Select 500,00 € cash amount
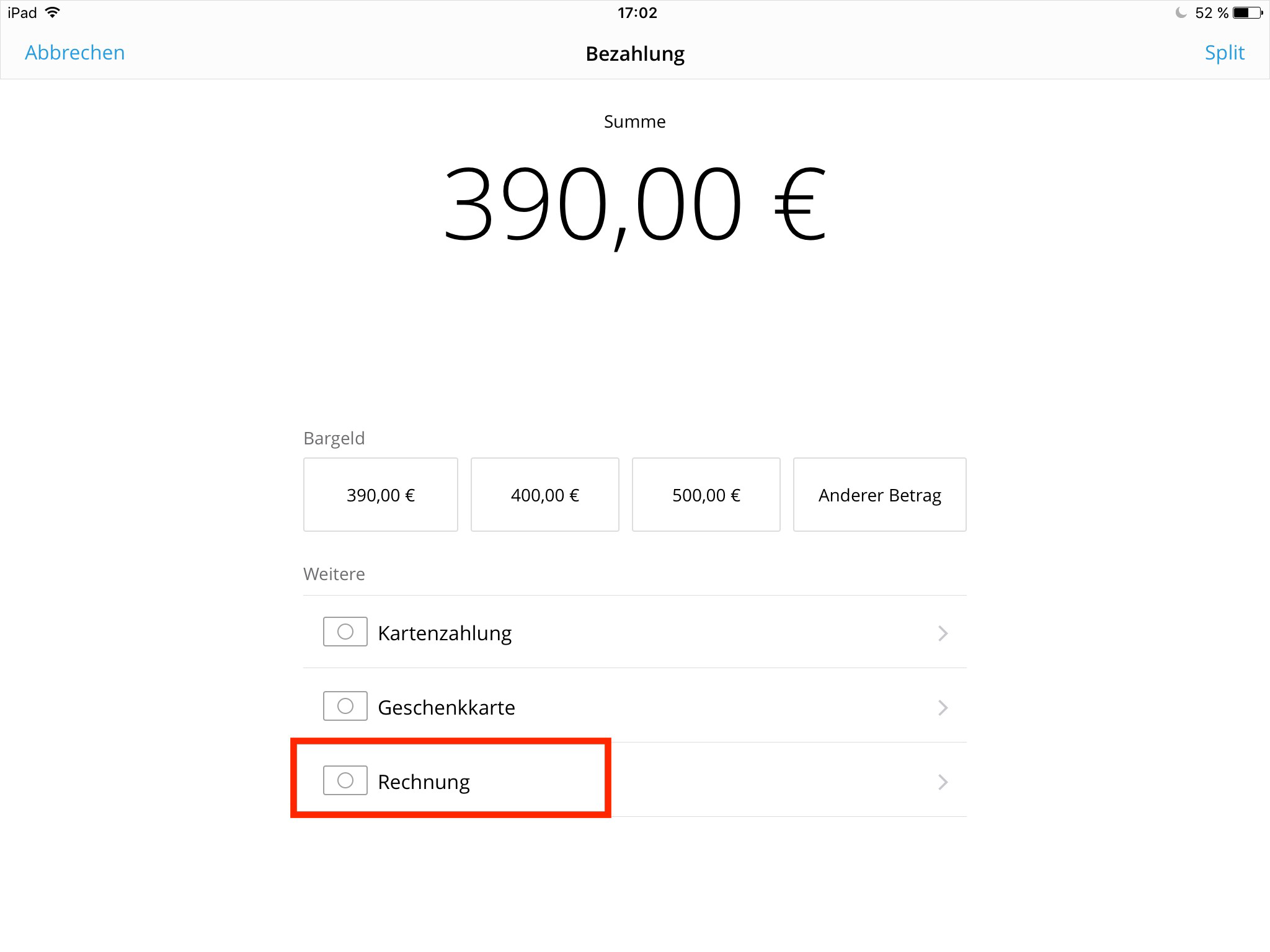 point(706,495)
